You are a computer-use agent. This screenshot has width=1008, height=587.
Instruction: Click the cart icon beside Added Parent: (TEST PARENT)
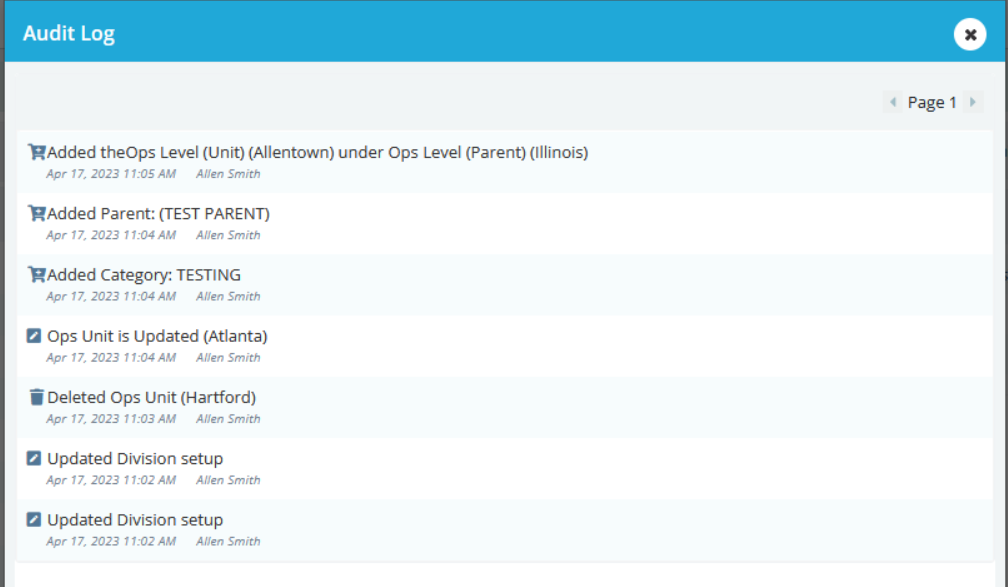coord(37,213)
